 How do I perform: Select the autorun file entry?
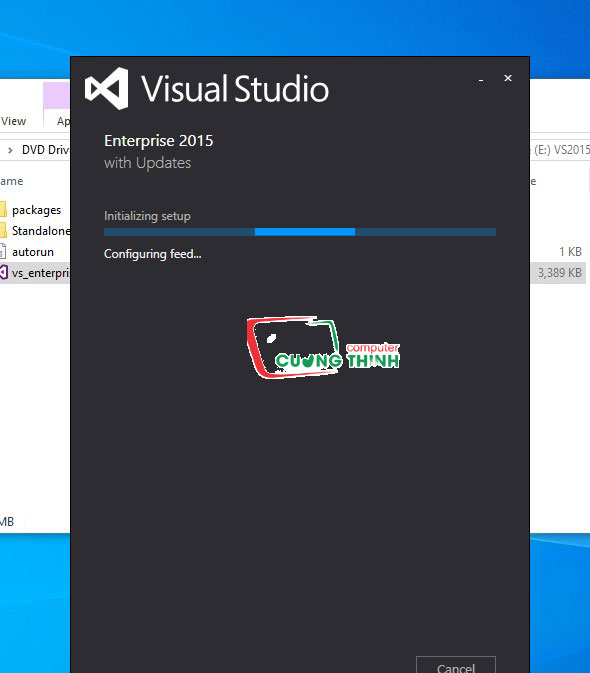pos(33,252)
